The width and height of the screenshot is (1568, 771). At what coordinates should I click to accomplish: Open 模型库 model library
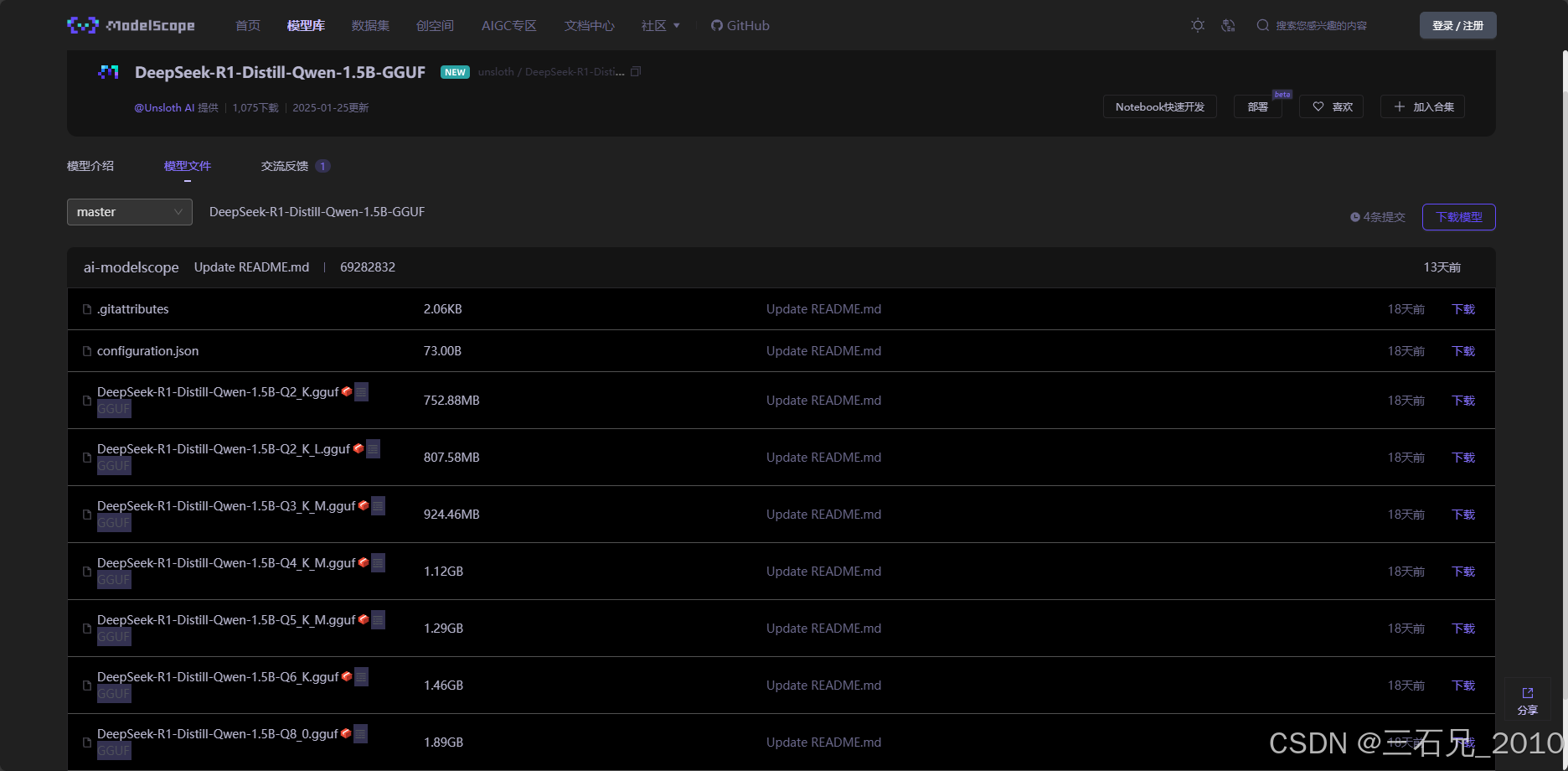point(306,25)
